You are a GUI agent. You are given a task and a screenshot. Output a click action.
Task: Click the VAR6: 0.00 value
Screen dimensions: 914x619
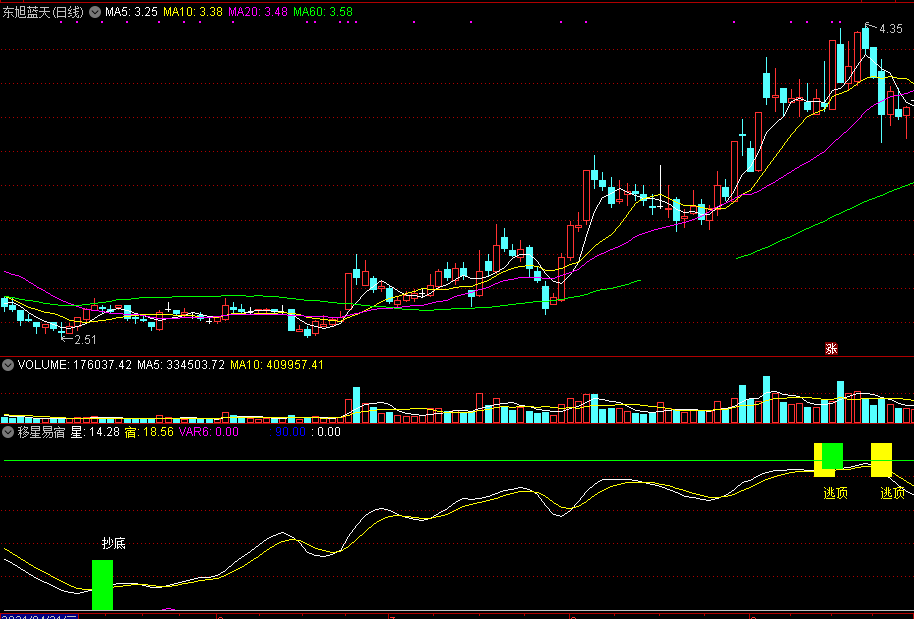(209, 432)
